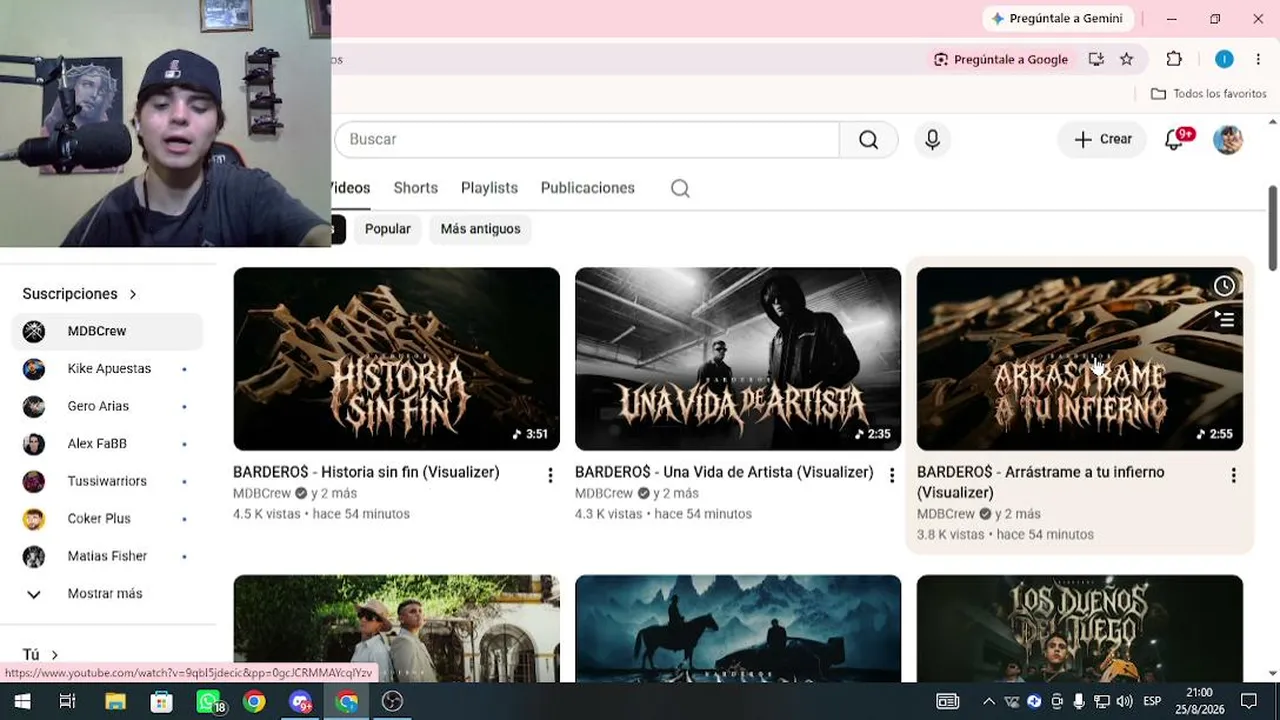Open Microsoft Store from the taskbar
The width and height of the screenshot is (1280, 720).
tap(161, 702)
